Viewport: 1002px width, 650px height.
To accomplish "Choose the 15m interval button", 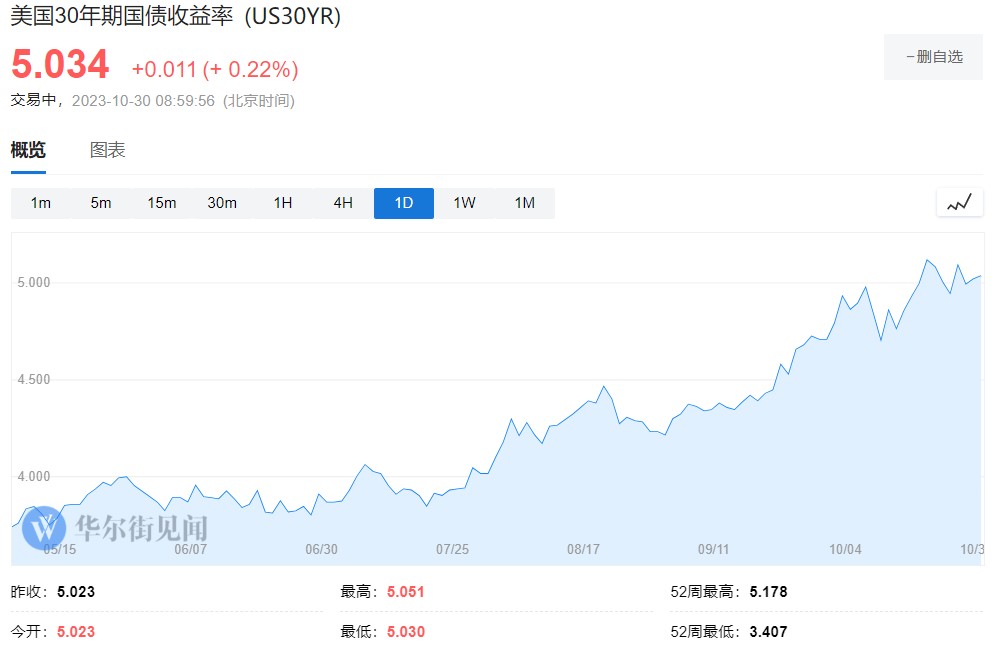I will 162,203.
